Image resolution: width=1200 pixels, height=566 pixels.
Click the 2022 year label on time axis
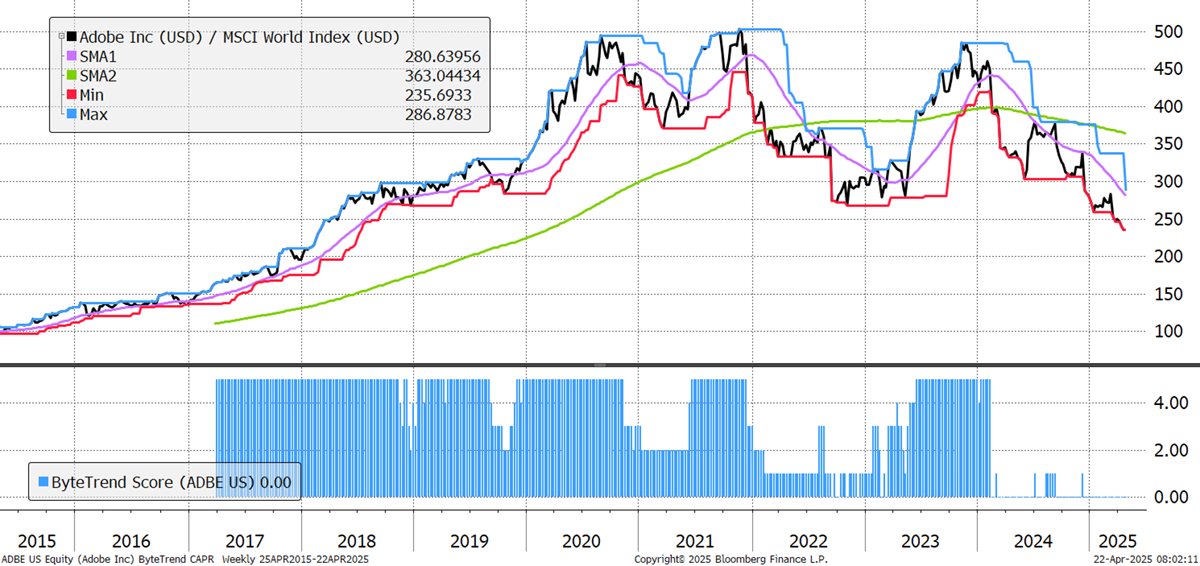tap(808, 541)
